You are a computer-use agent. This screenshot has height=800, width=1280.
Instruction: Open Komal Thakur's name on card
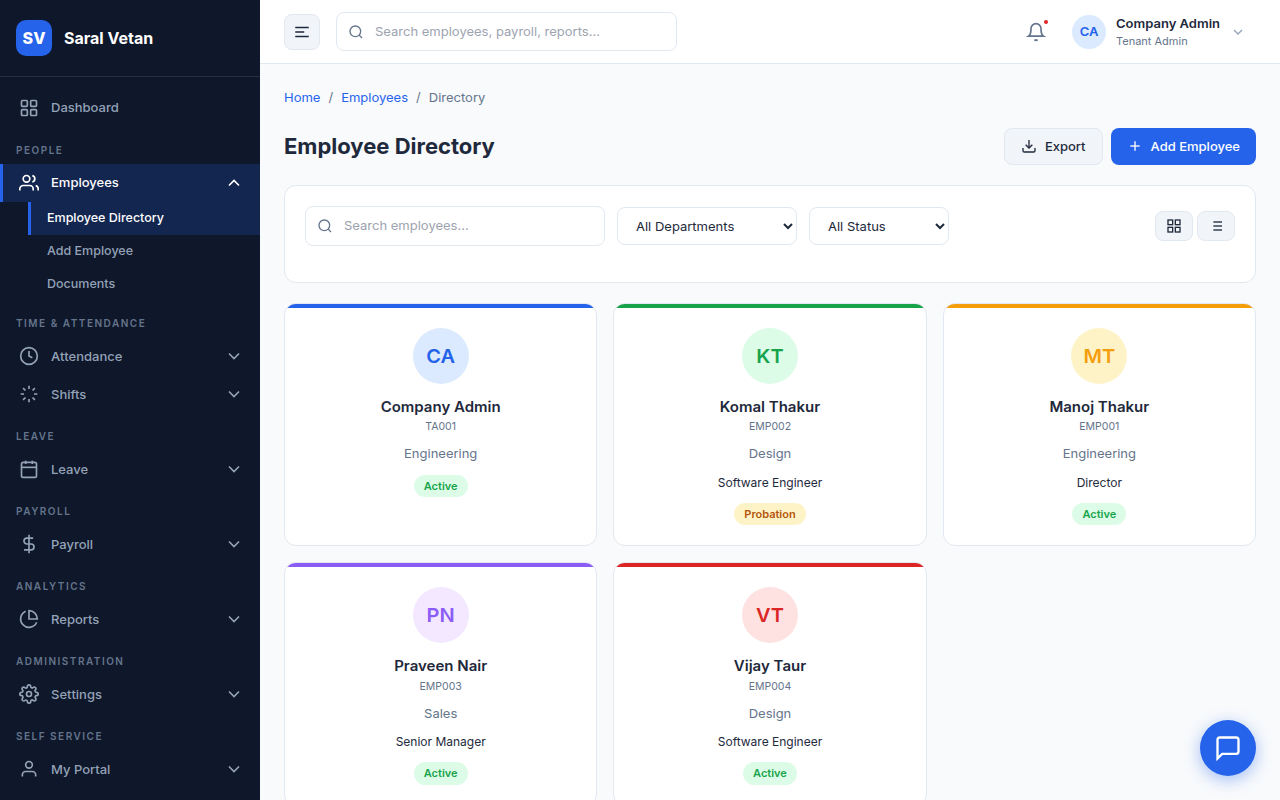coord(770,407)
